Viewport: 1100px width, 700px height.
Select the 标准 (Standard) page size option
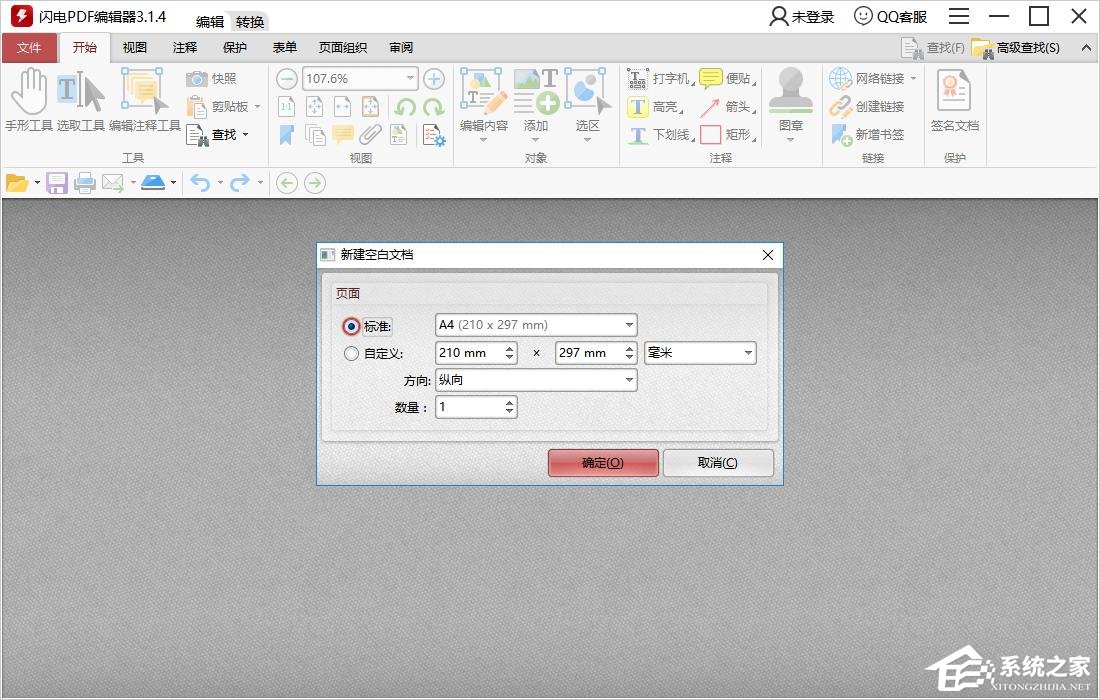[352, 326]
